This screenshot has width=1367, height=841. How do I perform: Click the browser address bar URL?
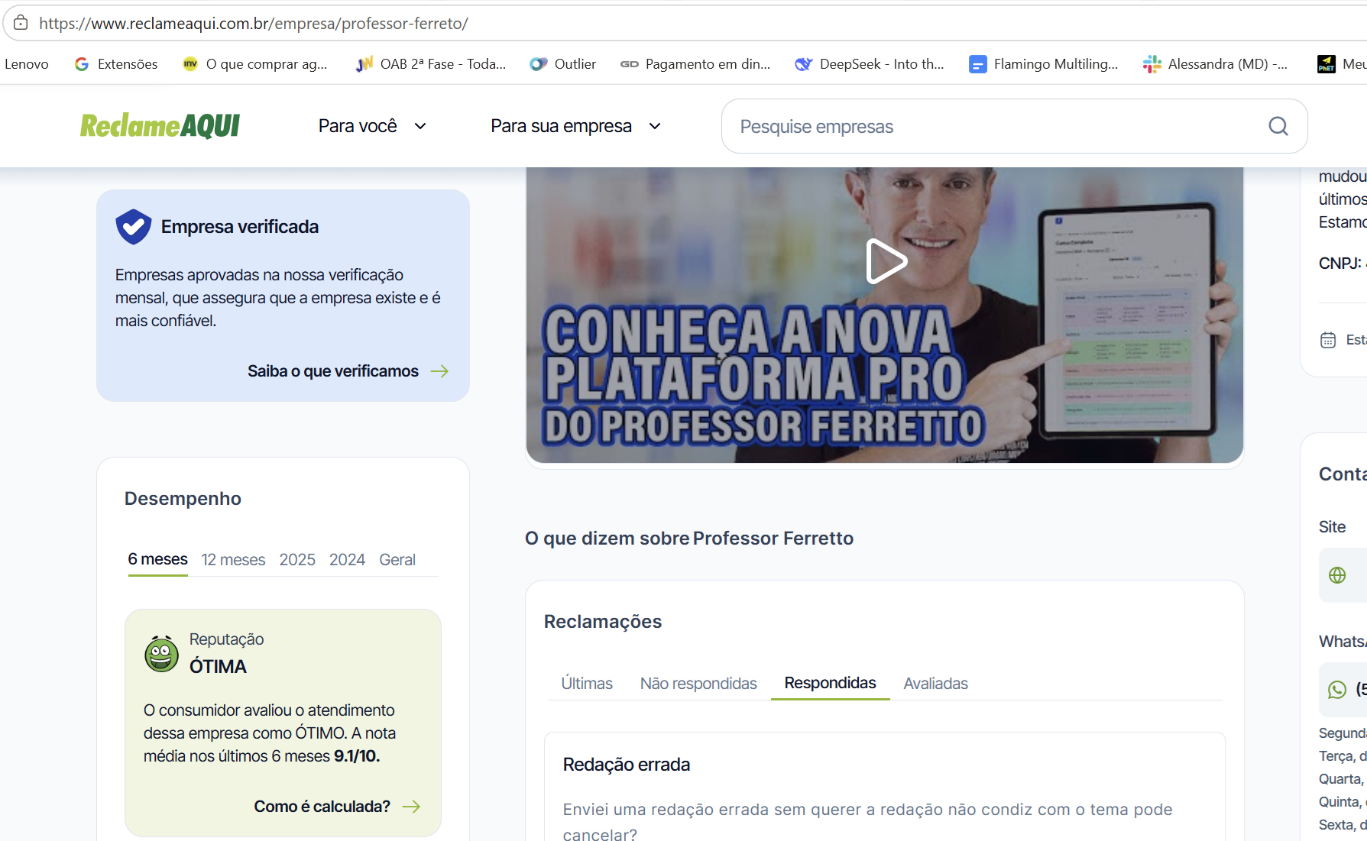[253, 23]
